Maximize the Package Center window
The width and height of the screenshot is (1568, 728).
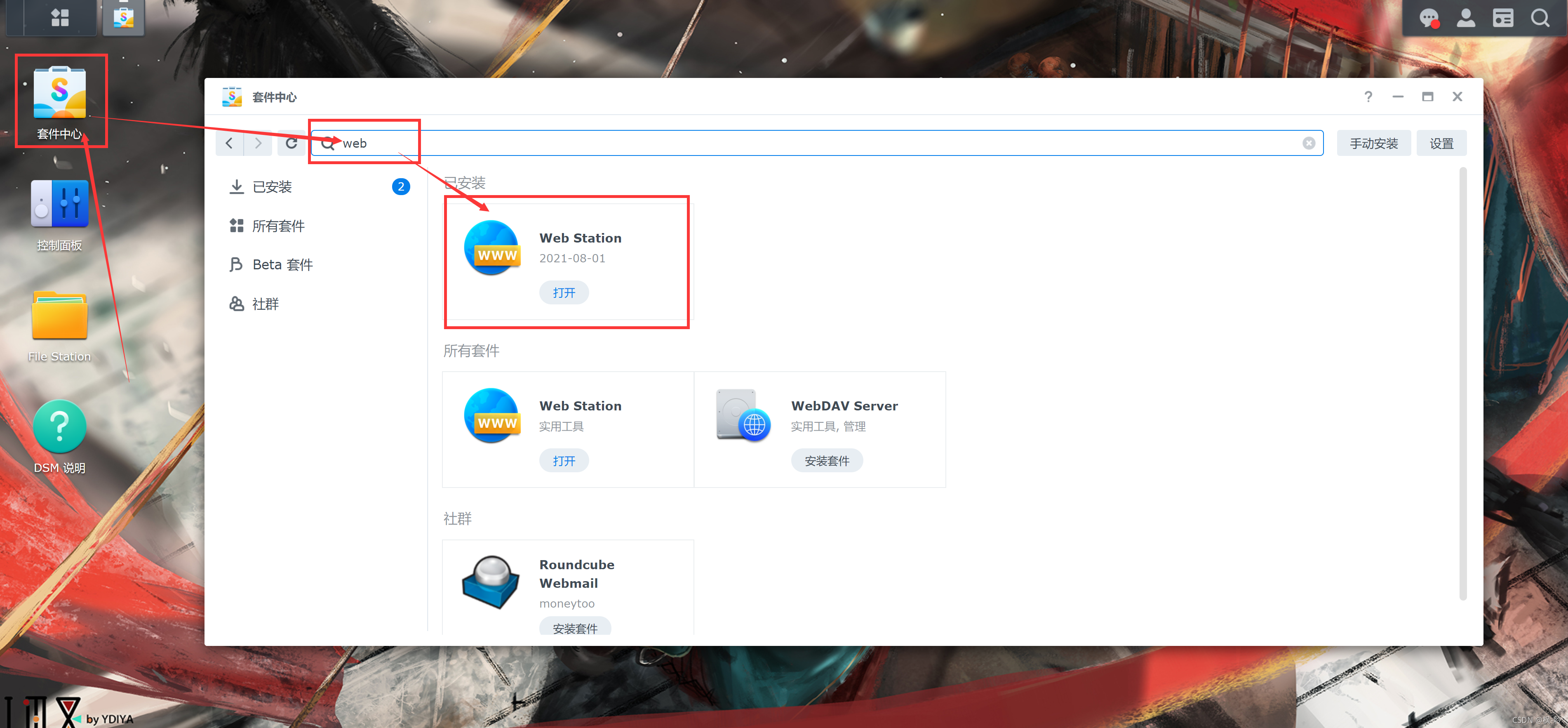click(1427, 97)
